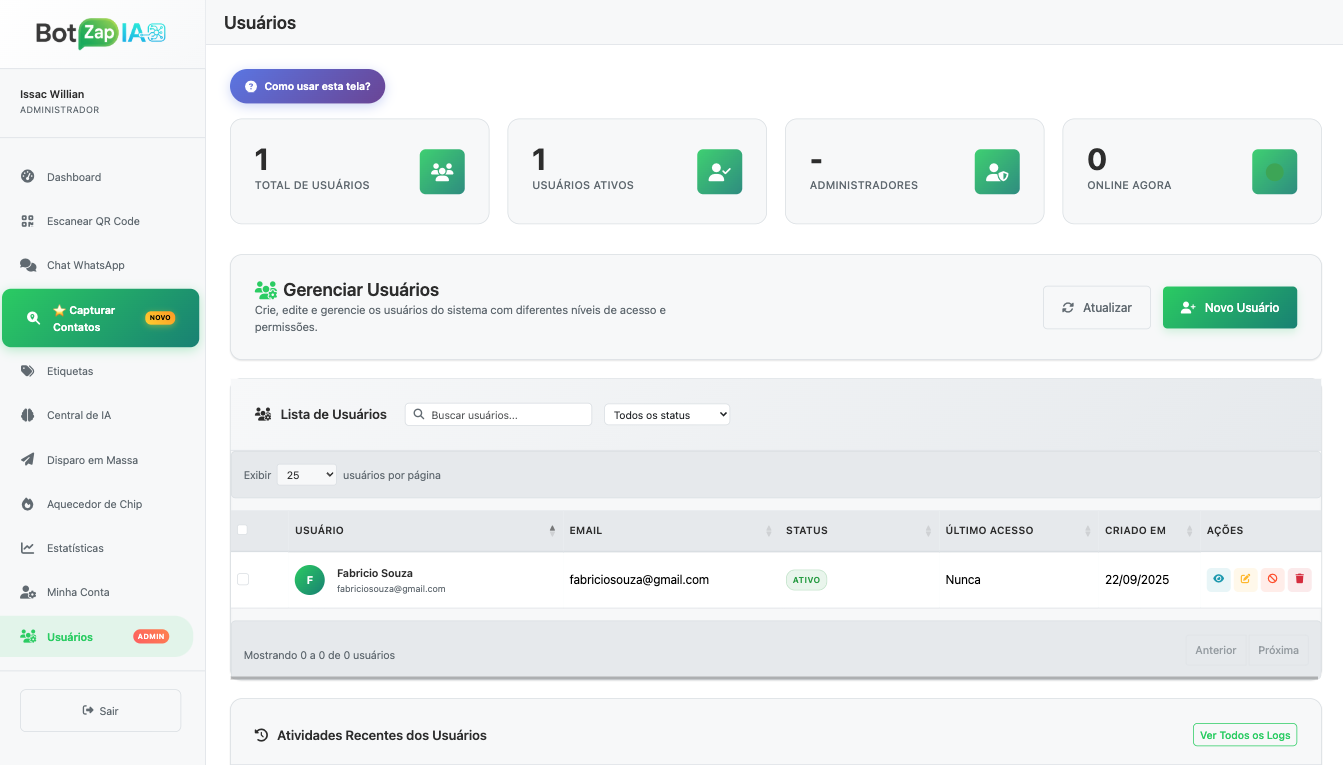Open the Todos os status dropdown
Screen dimensions: 1343x765
point(667,414)
